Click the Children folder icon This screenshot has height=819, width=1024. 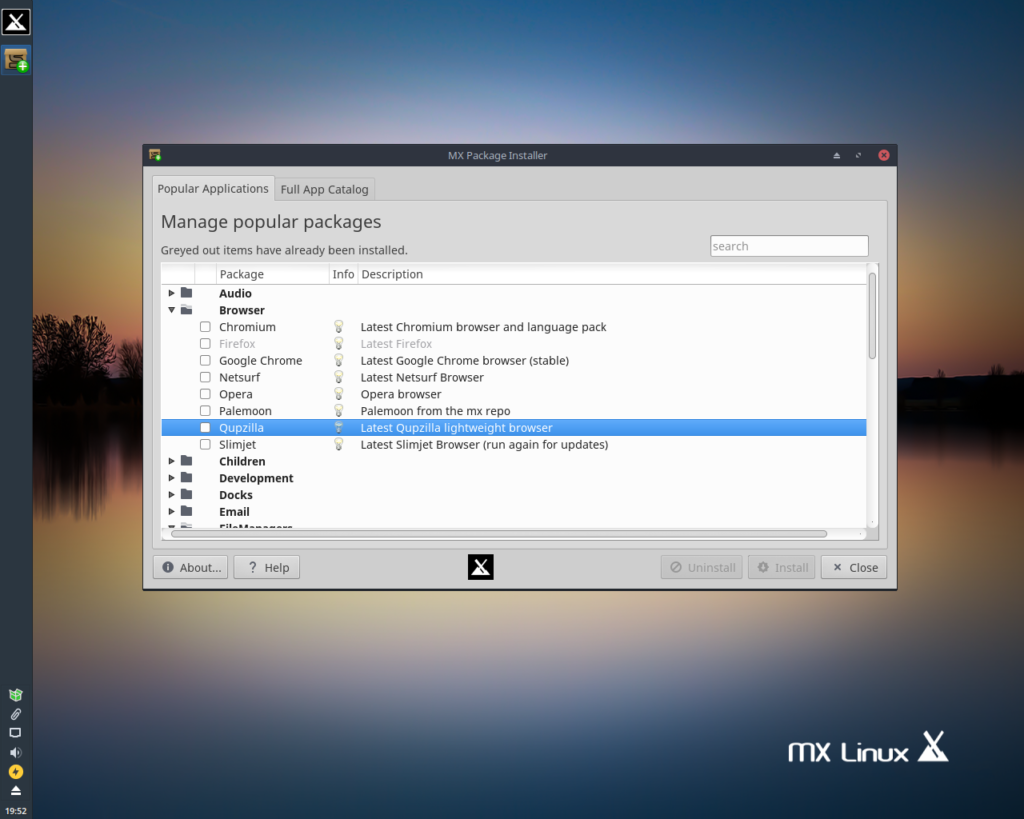pos(187,460)
